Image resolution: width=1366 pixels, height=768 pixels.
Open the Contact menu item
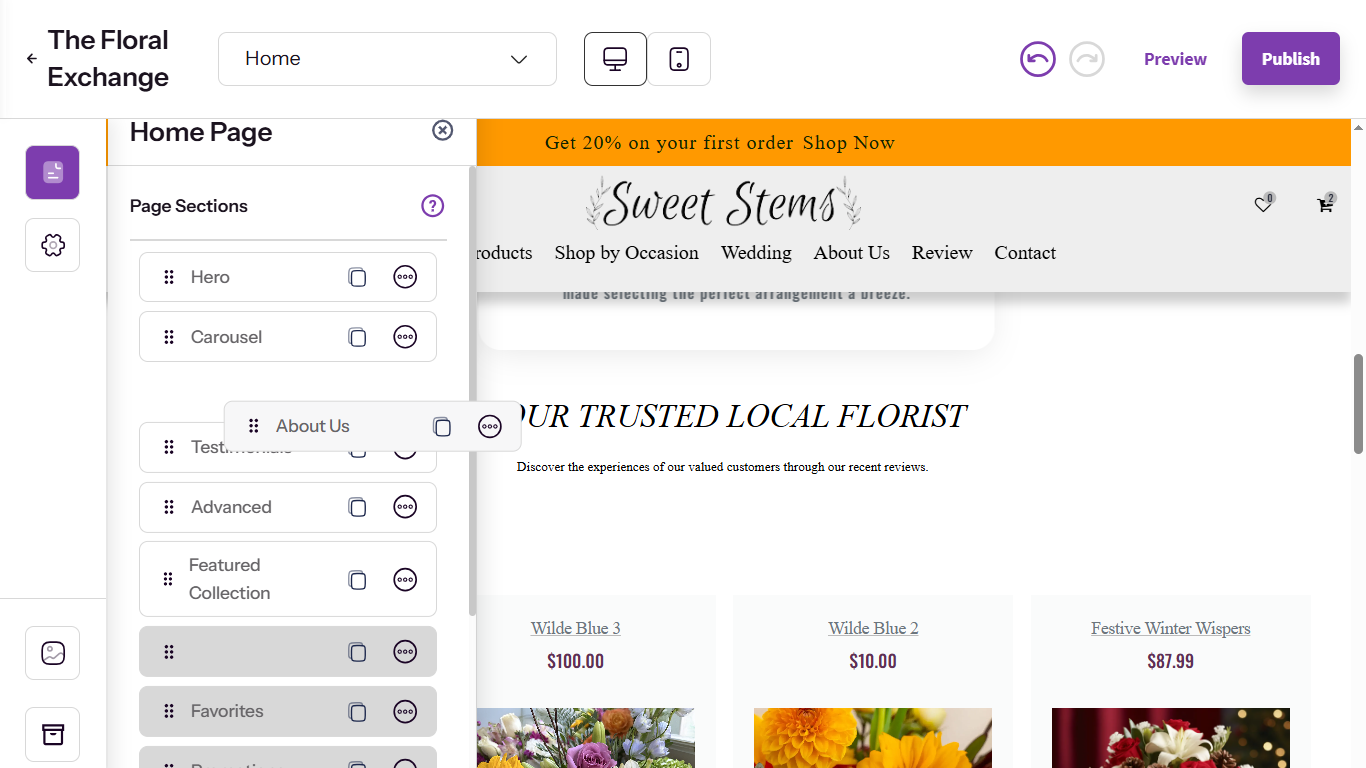[1025, 253]
